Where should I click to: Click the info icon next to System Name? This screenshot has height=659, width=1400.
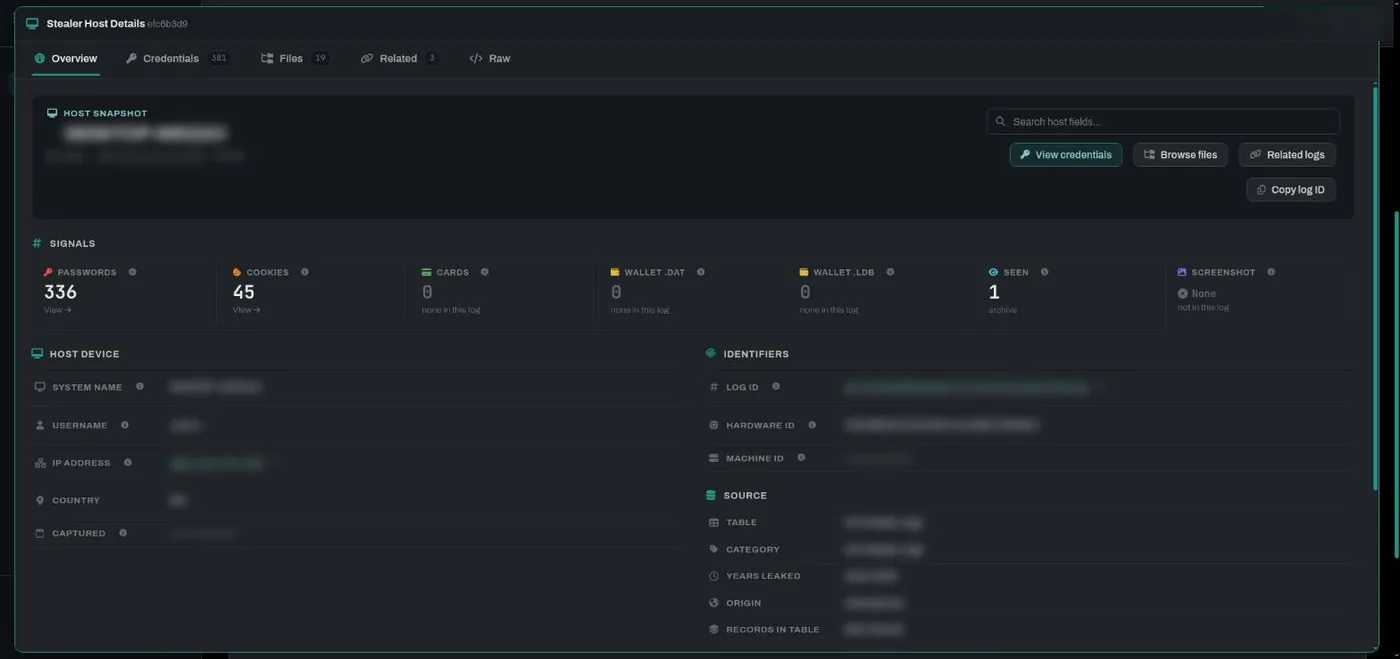[x=139, y=386]
